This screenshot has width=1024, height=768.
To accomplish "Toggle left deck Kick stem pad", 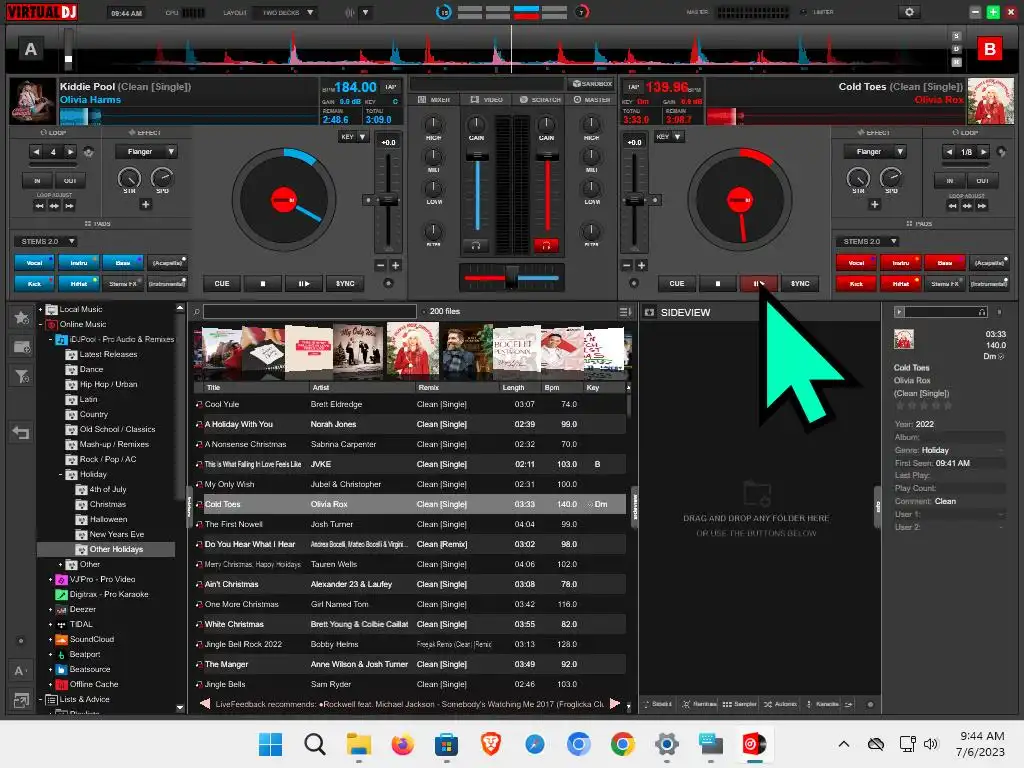I will 35,283.
